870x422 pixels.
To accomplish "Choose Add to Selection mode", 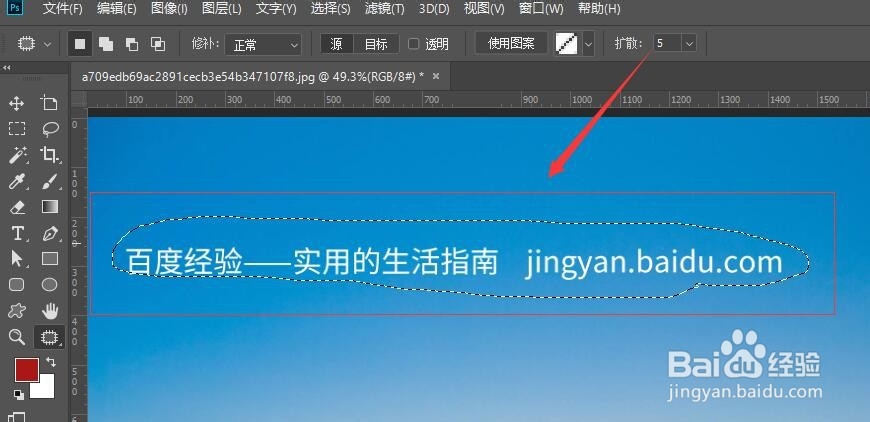I will [105, 44].
